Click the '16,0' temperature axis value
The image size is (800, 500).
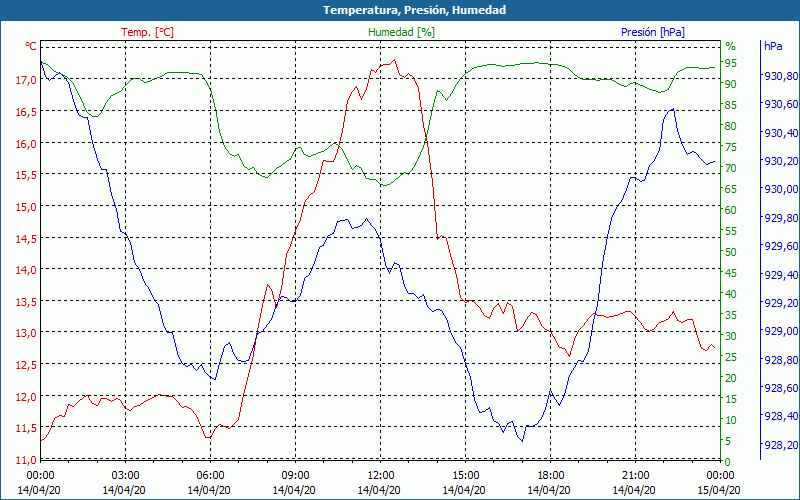(x=28, y=144)
